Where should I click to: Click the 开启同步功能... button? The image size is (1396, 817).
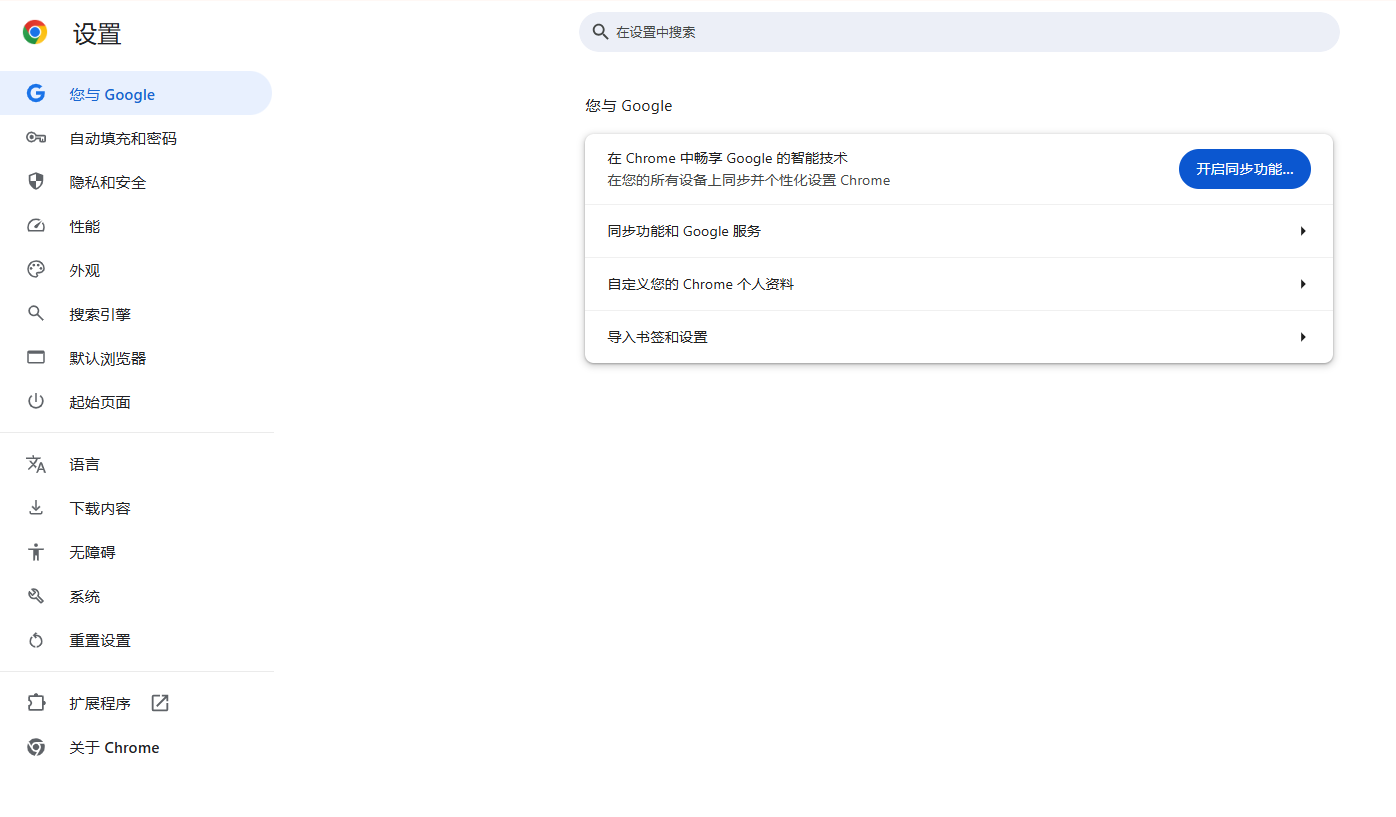click(x=1244, y=169)
